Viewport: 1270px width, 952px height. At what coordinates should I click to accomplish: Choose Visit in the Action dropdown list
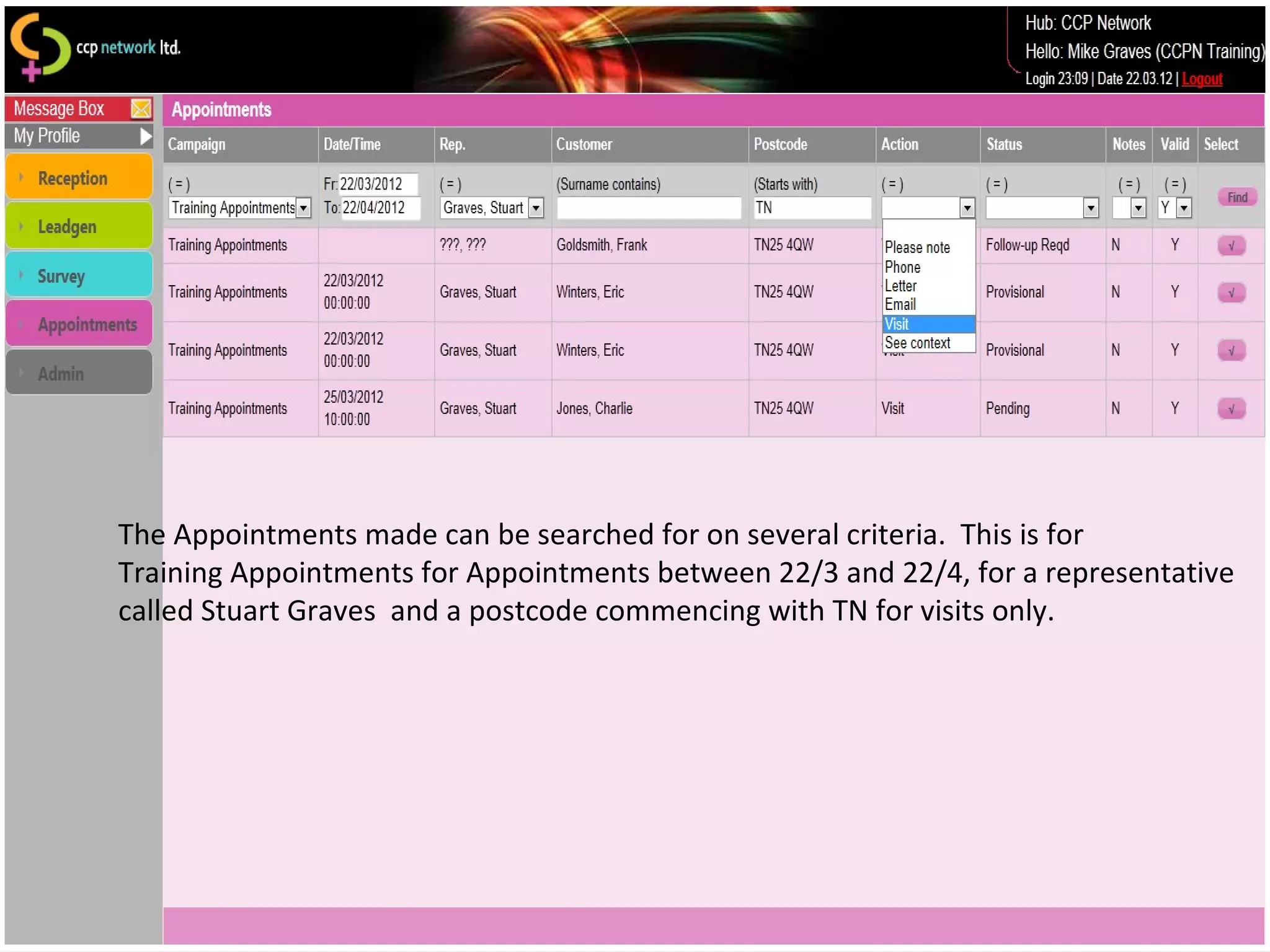coord(928,324)
